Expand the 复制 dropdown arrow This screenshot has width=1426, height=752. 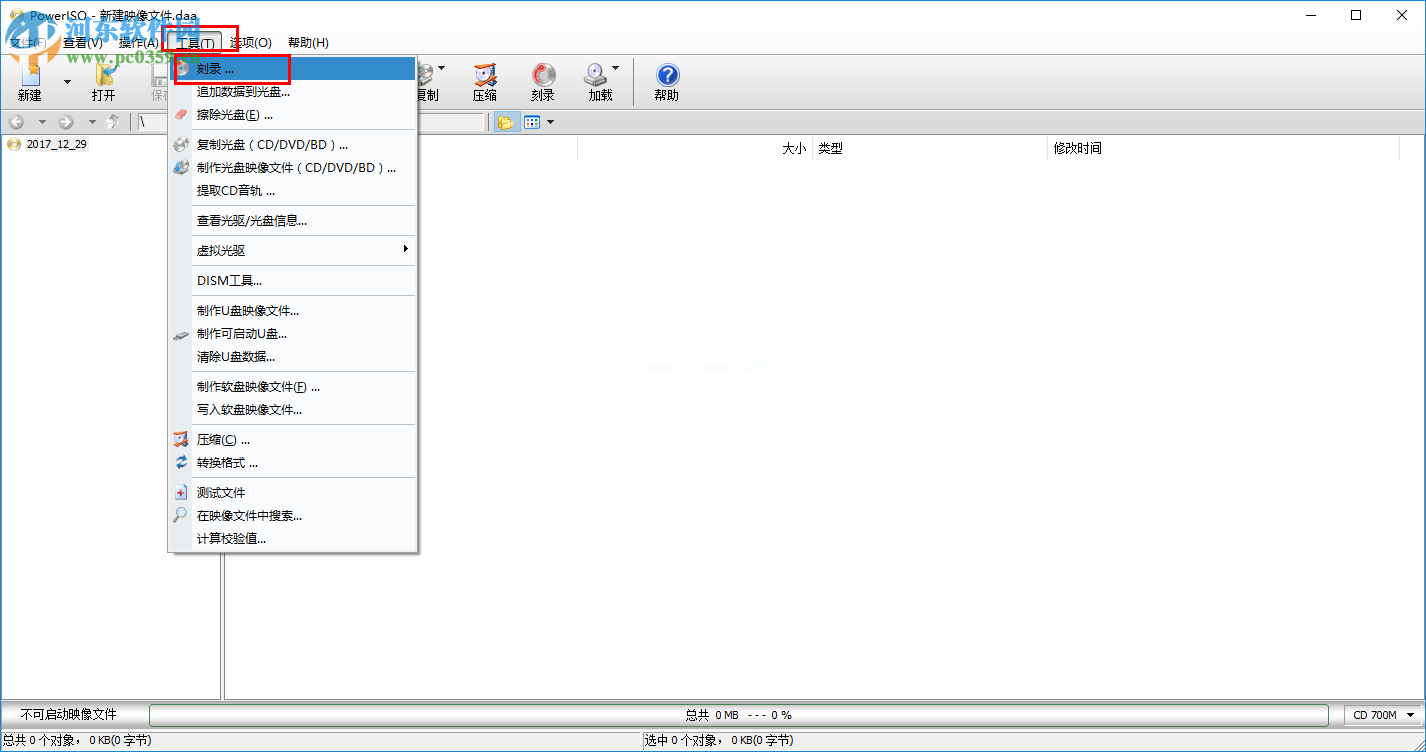[442, 69]
